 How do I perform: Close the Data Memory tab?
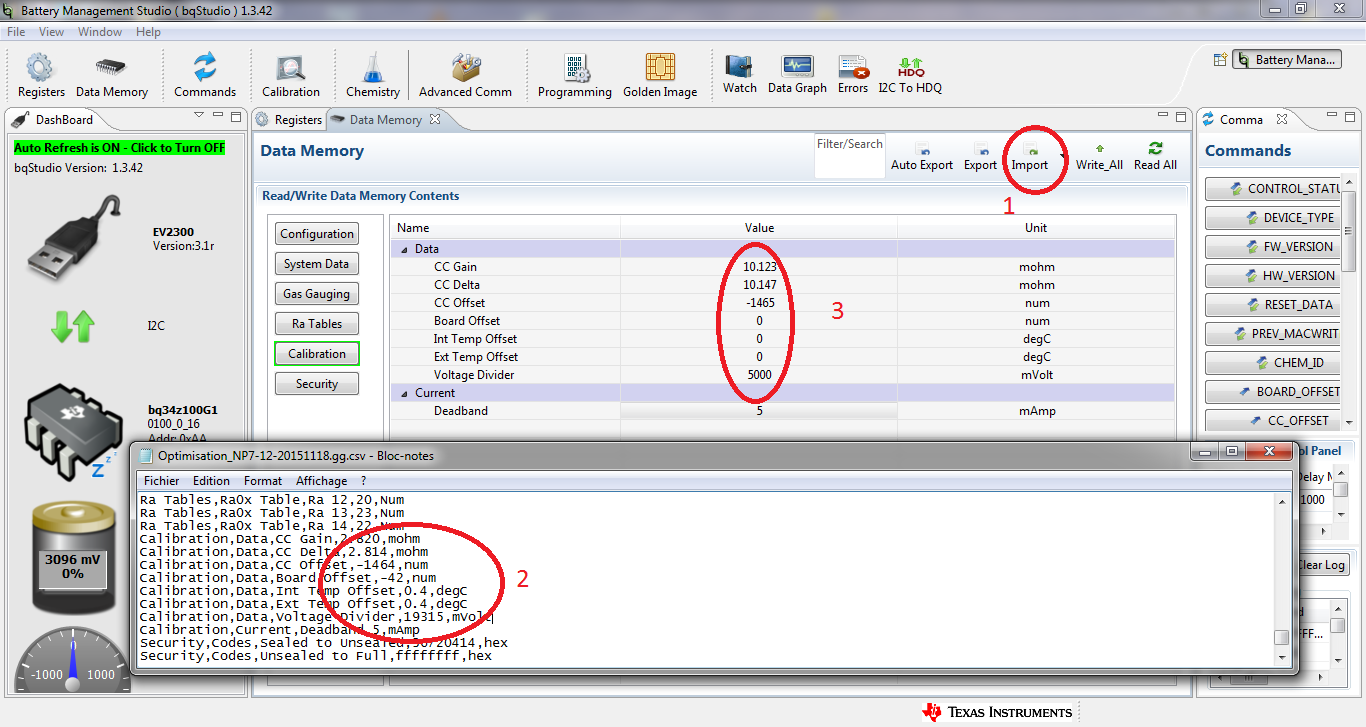tap(435, 119)
